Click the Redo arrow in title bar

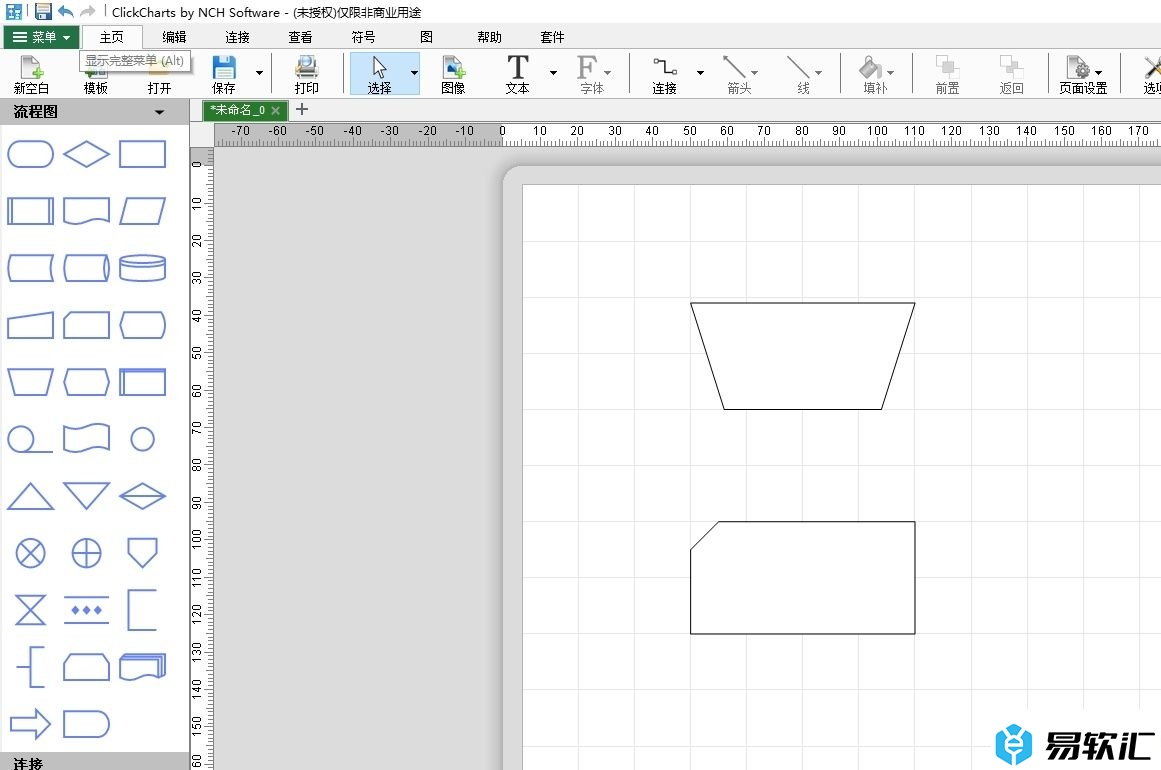[x=87, y=11]
